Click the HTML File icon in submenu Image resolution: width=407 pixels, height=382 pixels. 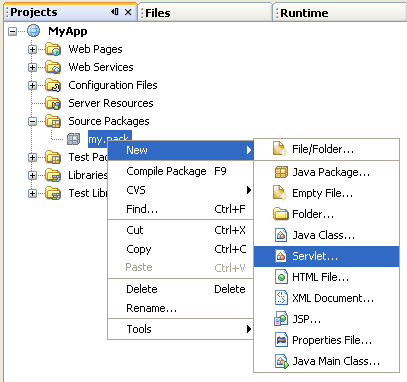tap(281, 277)
